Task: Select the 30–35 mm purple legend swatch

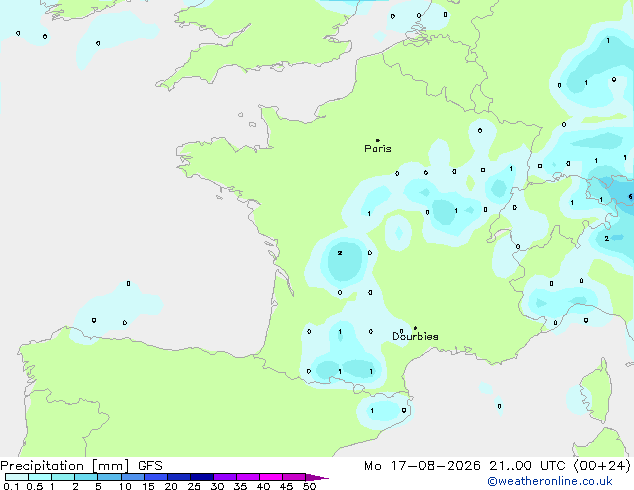Action: pyautogui.click(x=224, y=477)
